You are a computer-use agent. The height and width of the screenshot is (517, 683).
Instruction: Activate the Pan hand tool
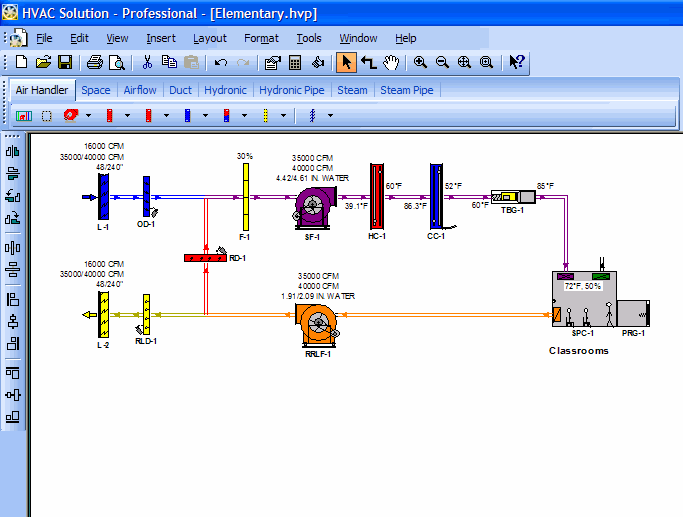[x=391, y=62]
